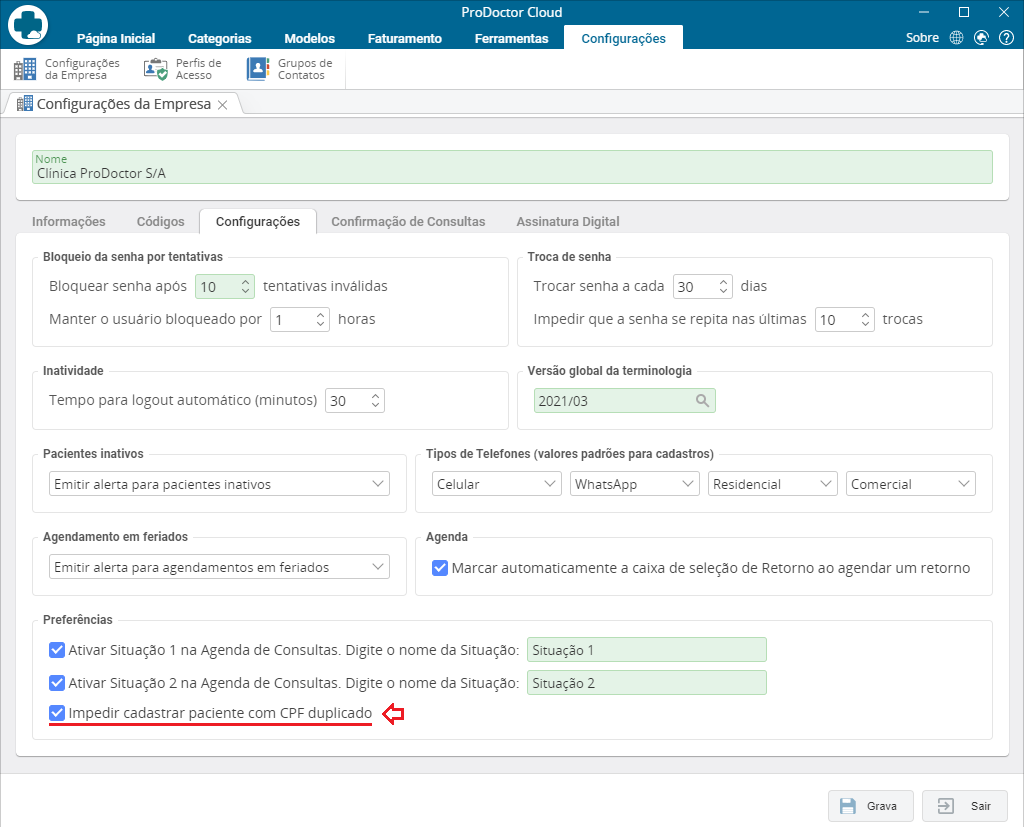This screenshot has height=827, width=1024.
Task: Expand the Agendamento em feriados dropdown
Action: 219,567
